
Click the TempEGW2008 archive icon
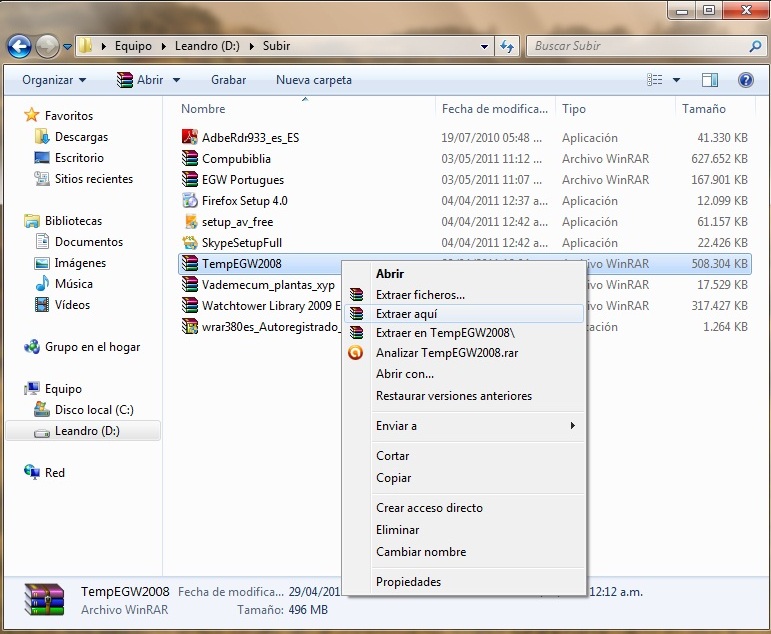coord(190,264)
